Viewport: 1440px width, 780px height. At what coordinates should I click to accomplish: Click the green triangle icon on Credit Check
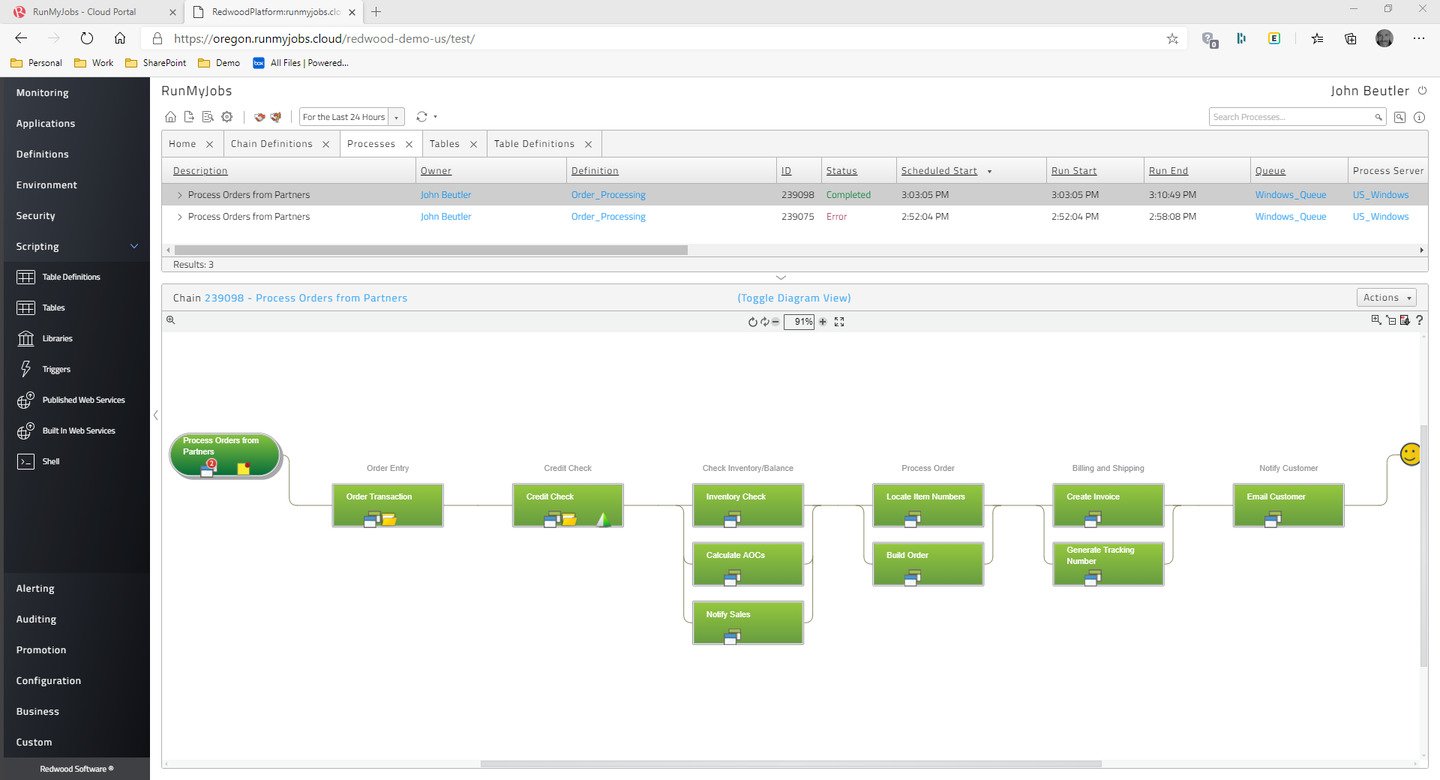point(602,519)
